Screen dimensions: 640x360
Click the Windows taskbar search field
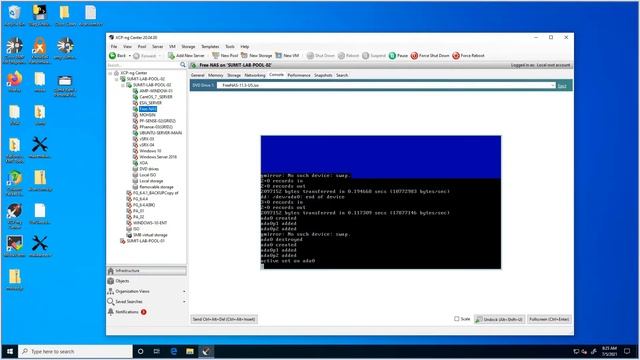click(76, 351)
